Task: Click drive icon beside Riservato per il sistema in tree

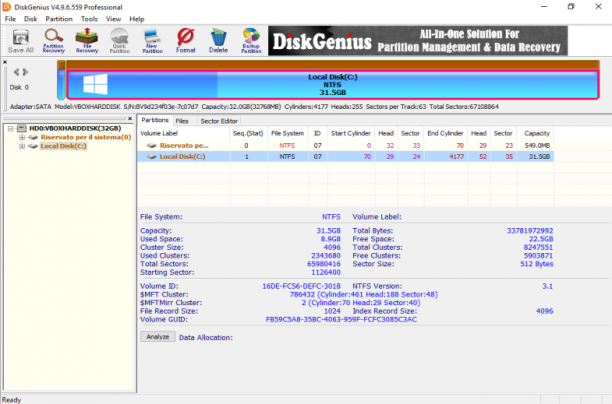Action: (x=33, y=137)
